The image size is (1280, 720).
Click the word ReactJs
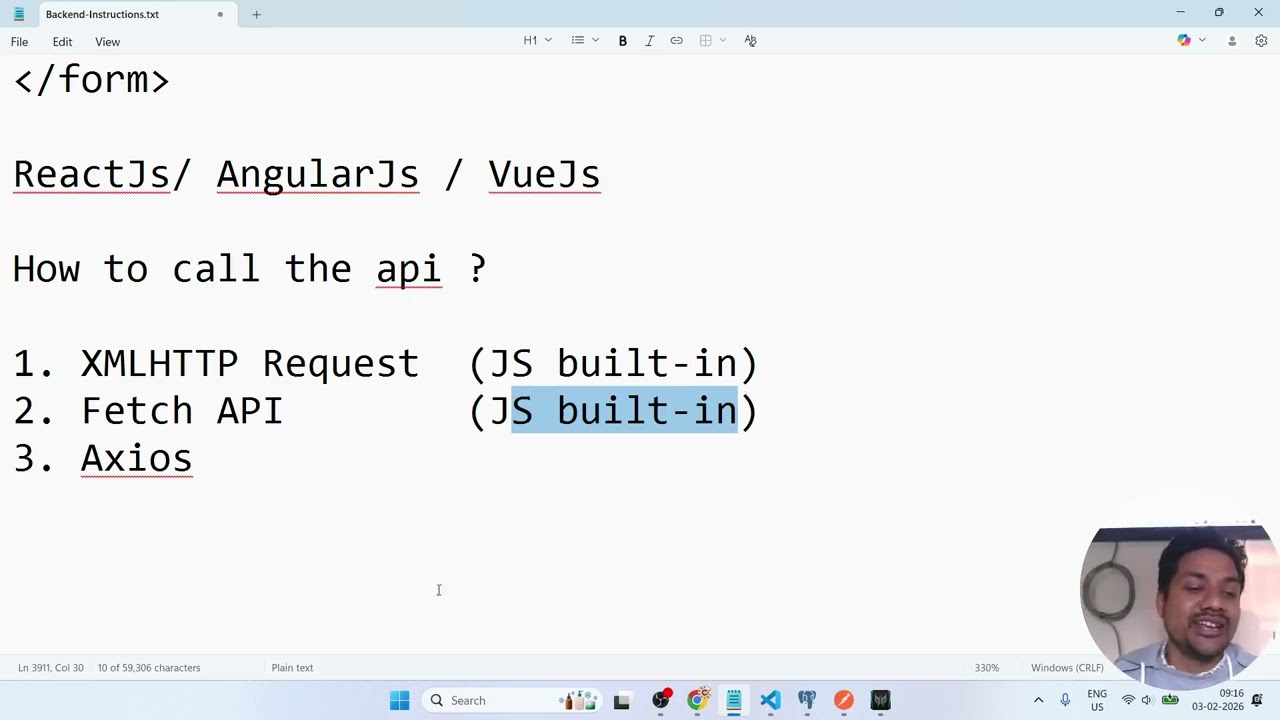(x=91, y=174)
